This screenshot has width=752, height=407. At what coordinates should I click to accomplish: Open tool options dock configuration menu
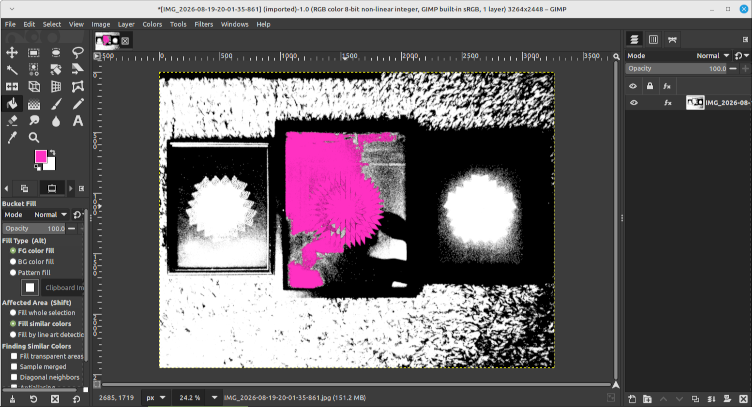81,188
